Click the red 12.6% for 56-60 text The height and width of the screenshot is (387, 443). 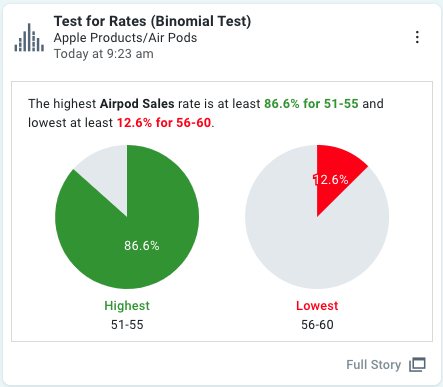(164, 123)
